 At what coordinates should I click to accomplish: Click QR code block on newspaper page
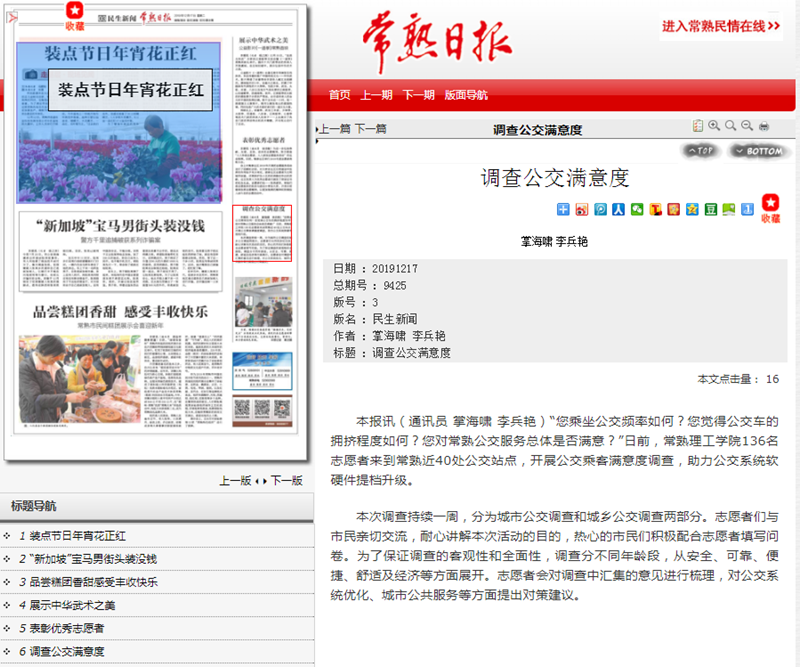262,410
